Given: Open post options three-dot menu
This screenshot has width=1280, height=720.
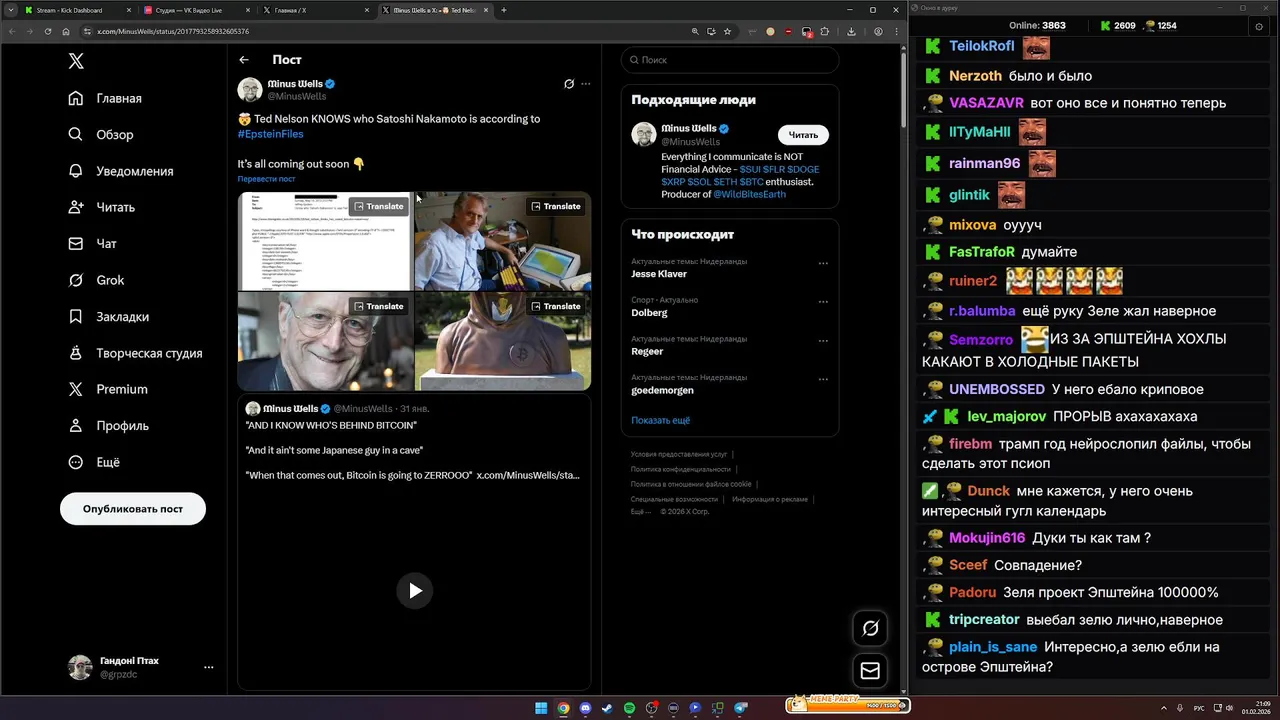Looking at the screenshot, I should [586, 84].
